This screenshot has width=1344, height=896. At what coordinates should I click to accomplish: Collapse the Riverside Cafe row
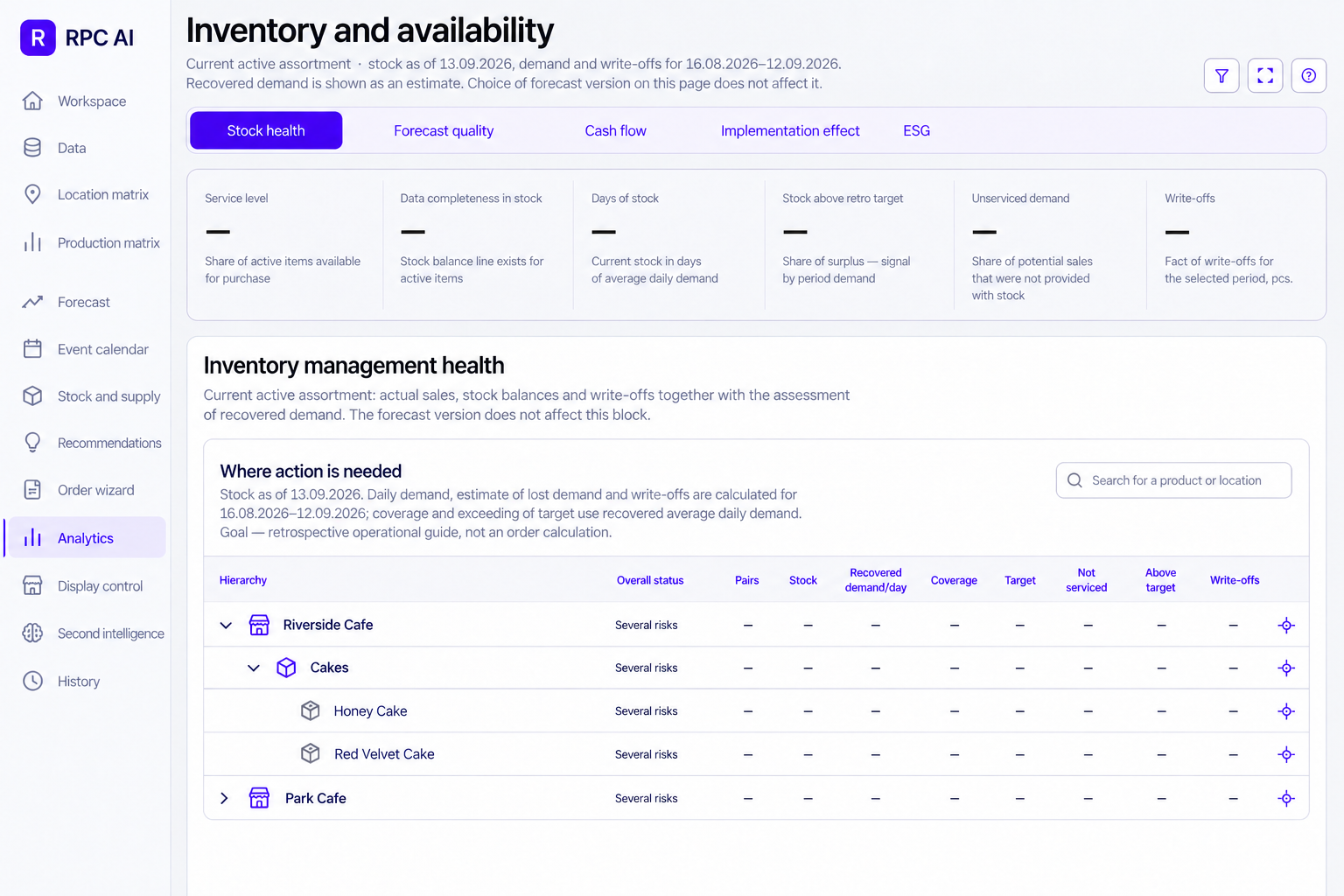[226, 625]
